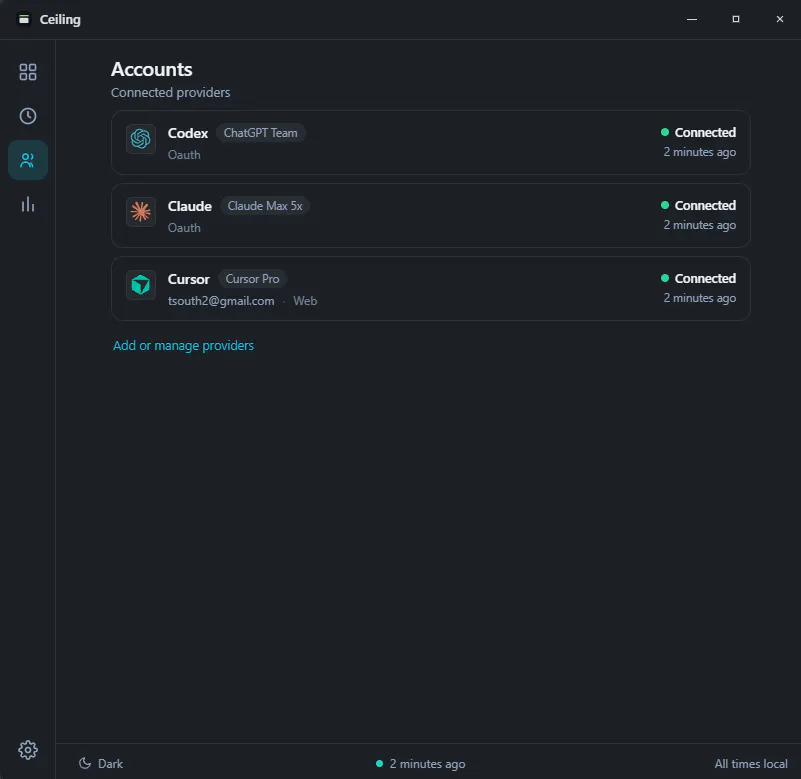Open settings gear icon at bottom left
This screenshot has height=779, width=801.
pyautogui.click(x=28, y=750)
